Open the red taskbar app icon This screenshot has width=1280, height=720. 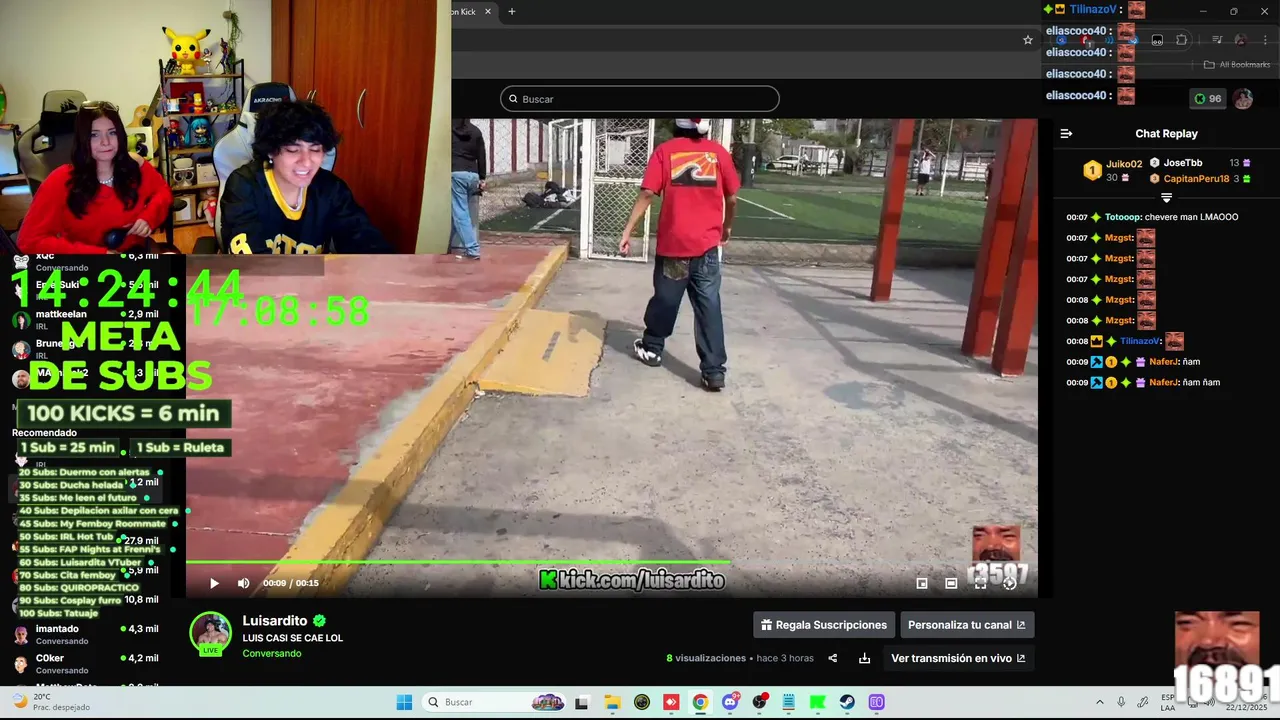[671, 702]
